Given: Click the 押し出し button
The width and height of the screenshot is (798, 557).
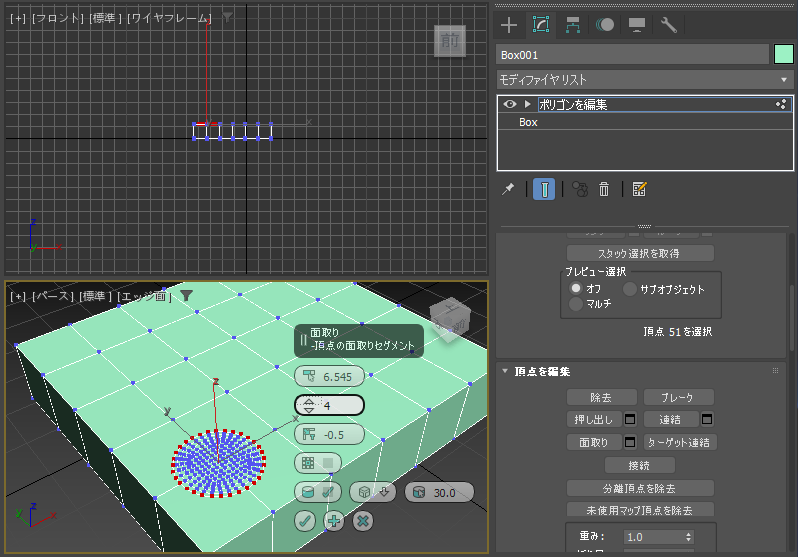Looking at the screenshot, I should (x=594, y=420).
